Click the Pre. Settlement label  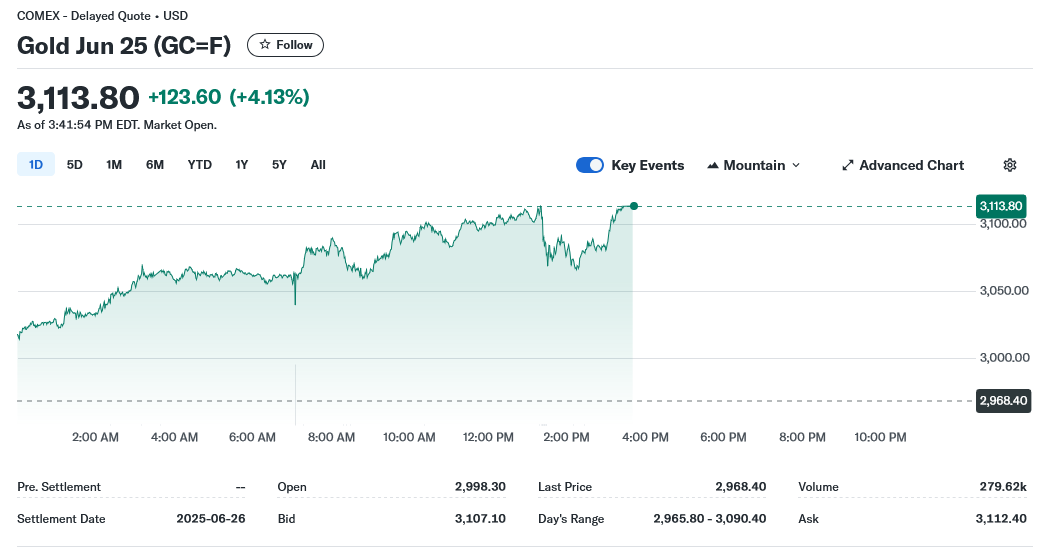tap(59, 487)
